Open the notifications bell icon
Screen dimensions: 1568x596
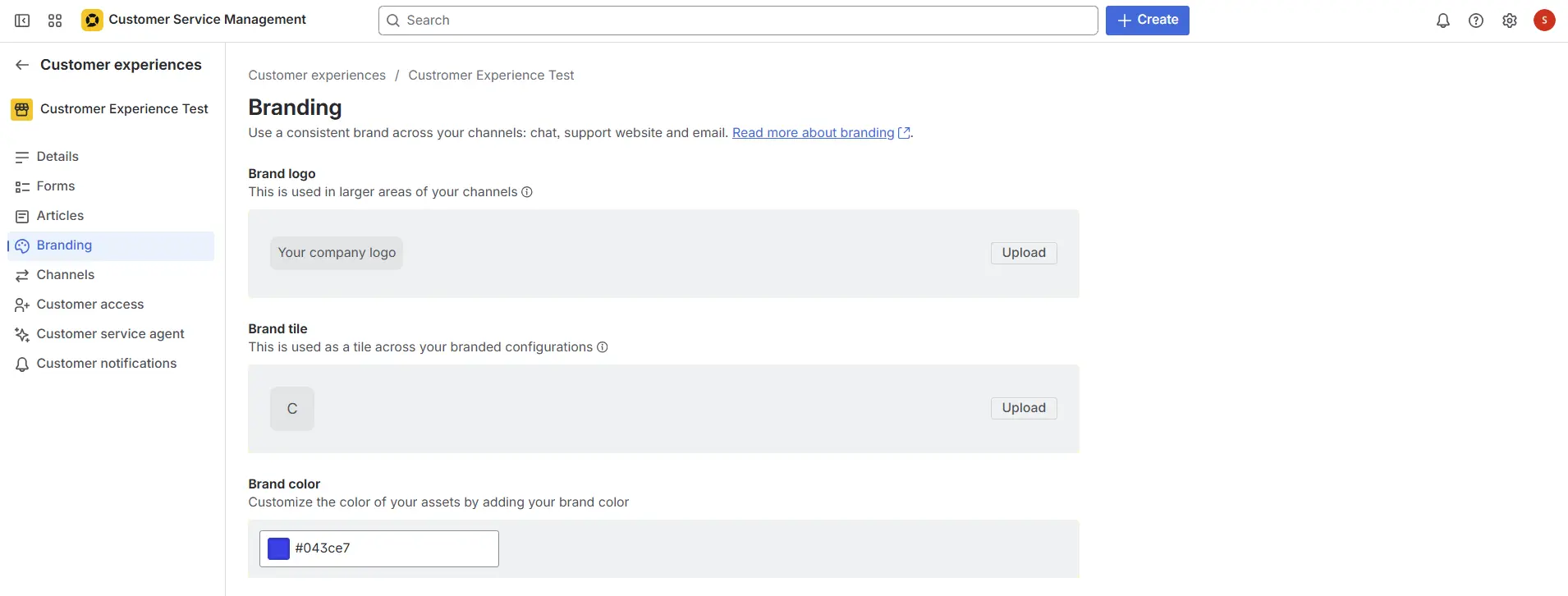(1442, 21)
